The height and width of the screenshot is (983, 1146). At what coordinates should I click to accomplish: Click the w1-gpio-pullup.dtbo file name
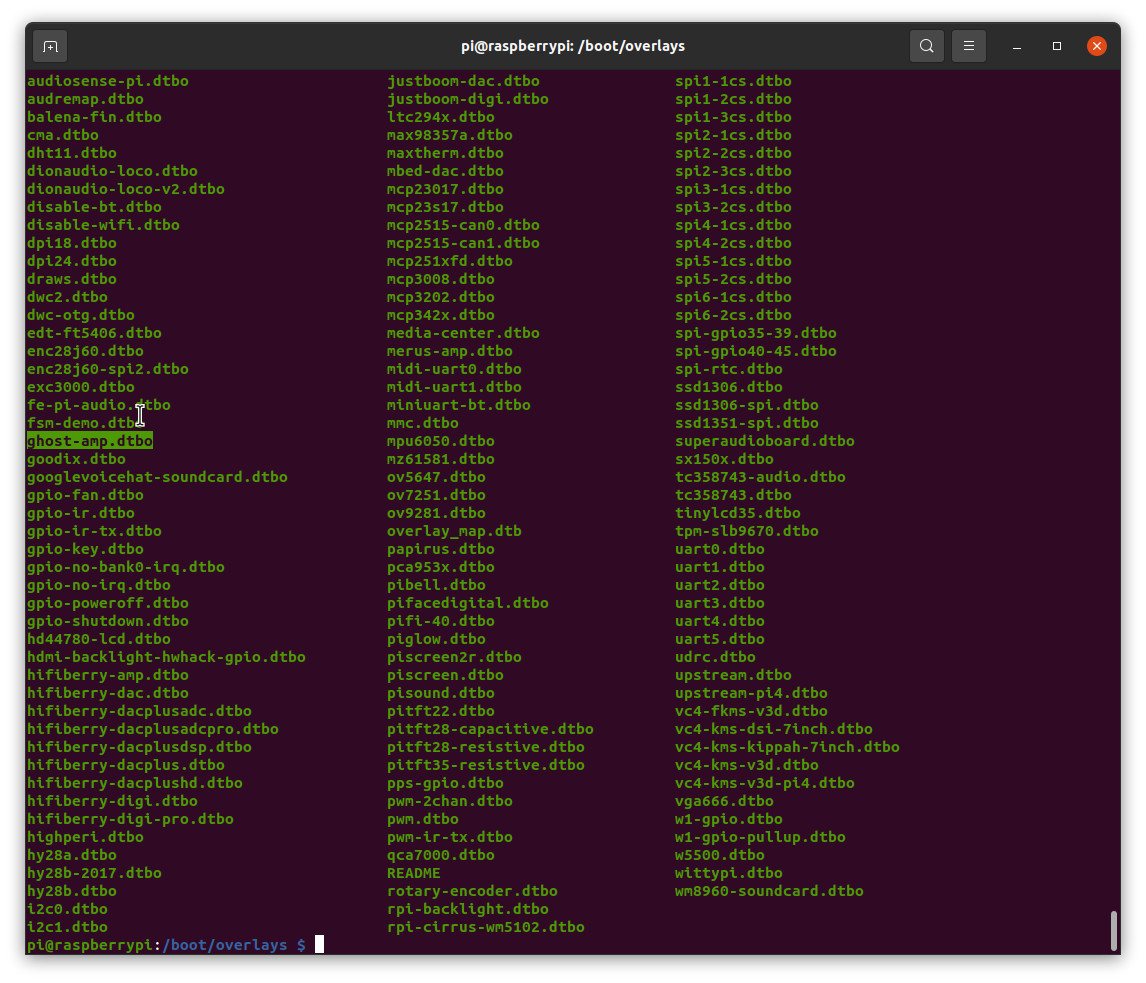click(760, 837)
